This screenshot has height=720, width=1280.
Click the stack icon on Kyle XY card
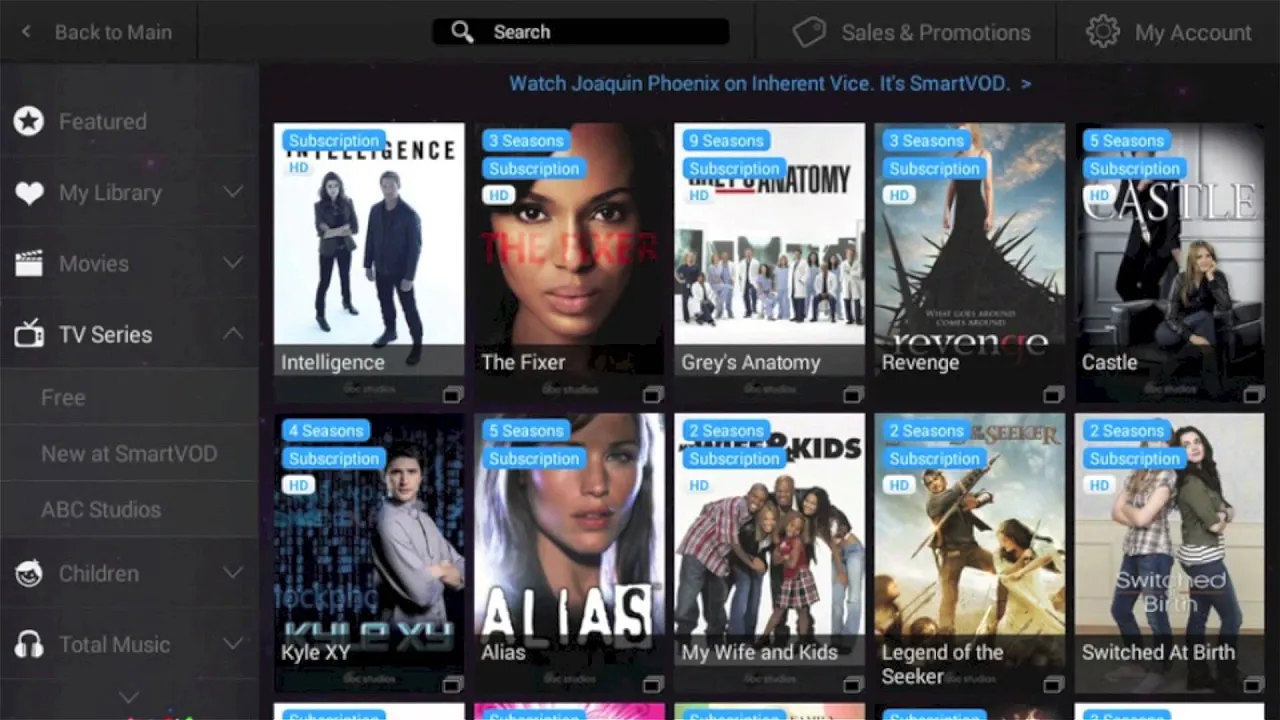453,685
